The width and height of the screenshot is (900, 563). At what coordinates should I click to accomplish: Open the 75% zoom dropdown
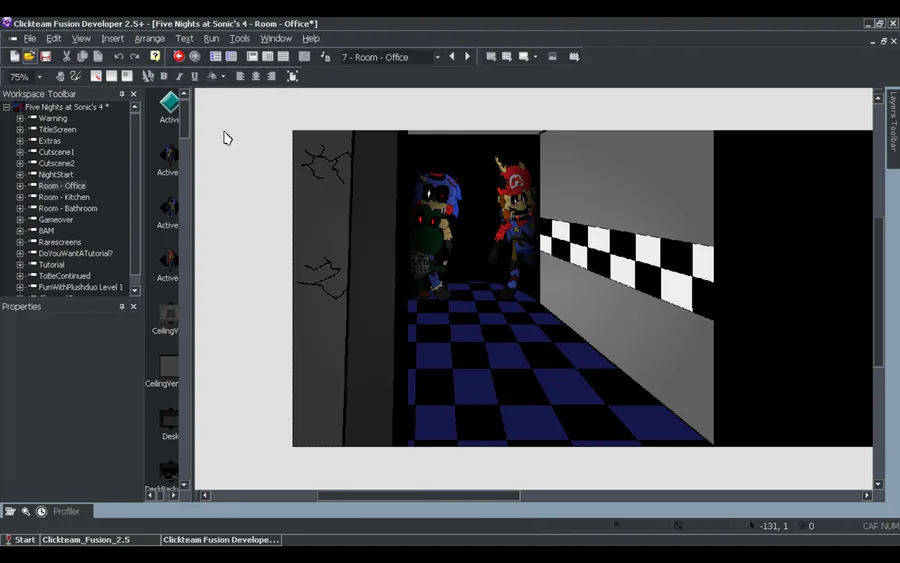click(x=40, y=76)
